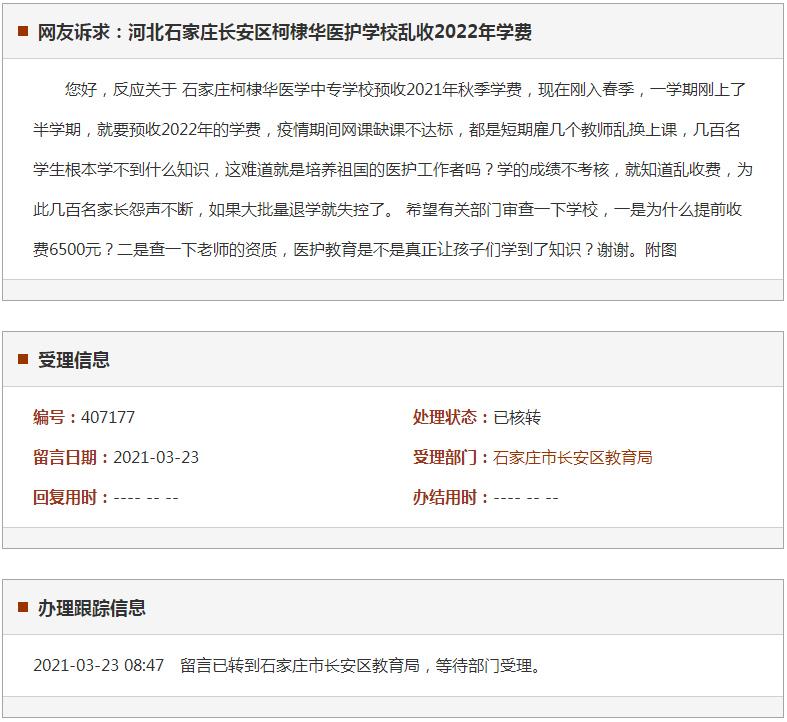Open the 石家庄市长安区教育局 department link
Image resolution: width=787 pixels, height=722 pixels.
tap(573, 458)
